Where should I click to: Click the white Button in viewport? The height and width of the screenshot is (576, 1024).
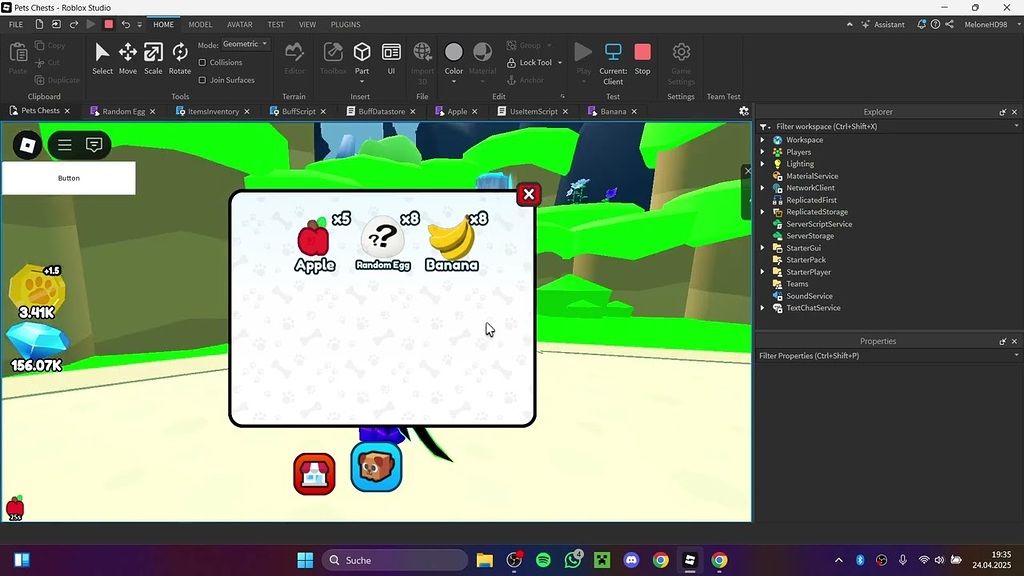(x=69, y=178)
